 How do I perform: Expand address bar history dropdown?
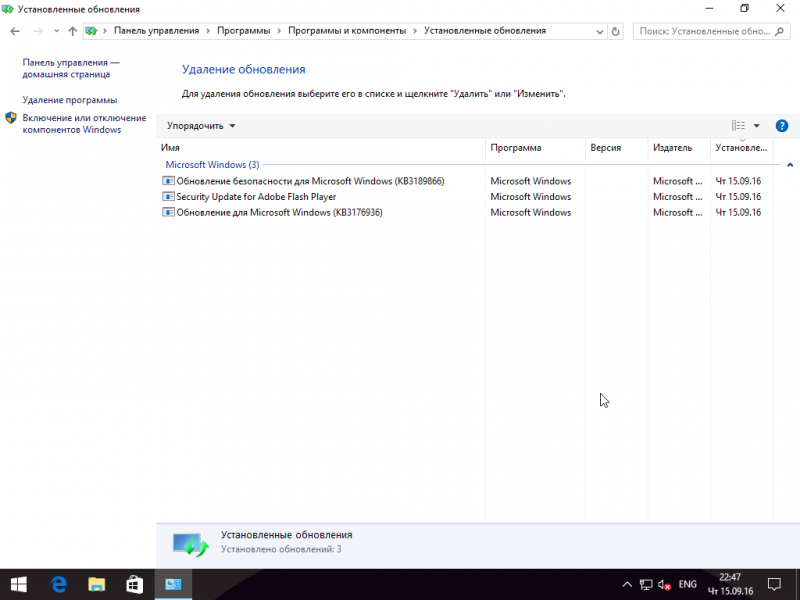coord(599,32)
